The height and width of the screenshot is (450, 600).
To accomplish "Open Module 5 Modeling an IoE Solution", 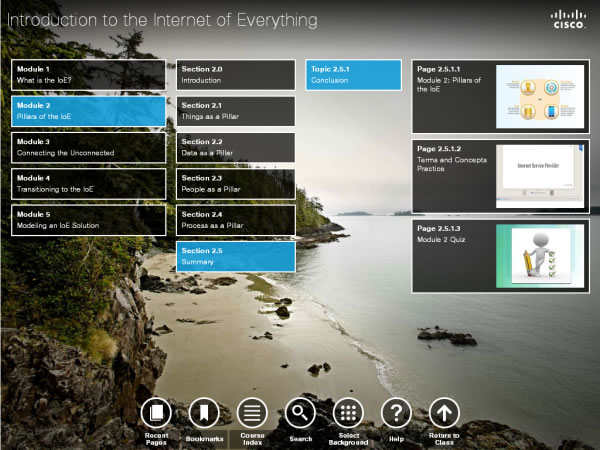I will (x=88, y=220).
